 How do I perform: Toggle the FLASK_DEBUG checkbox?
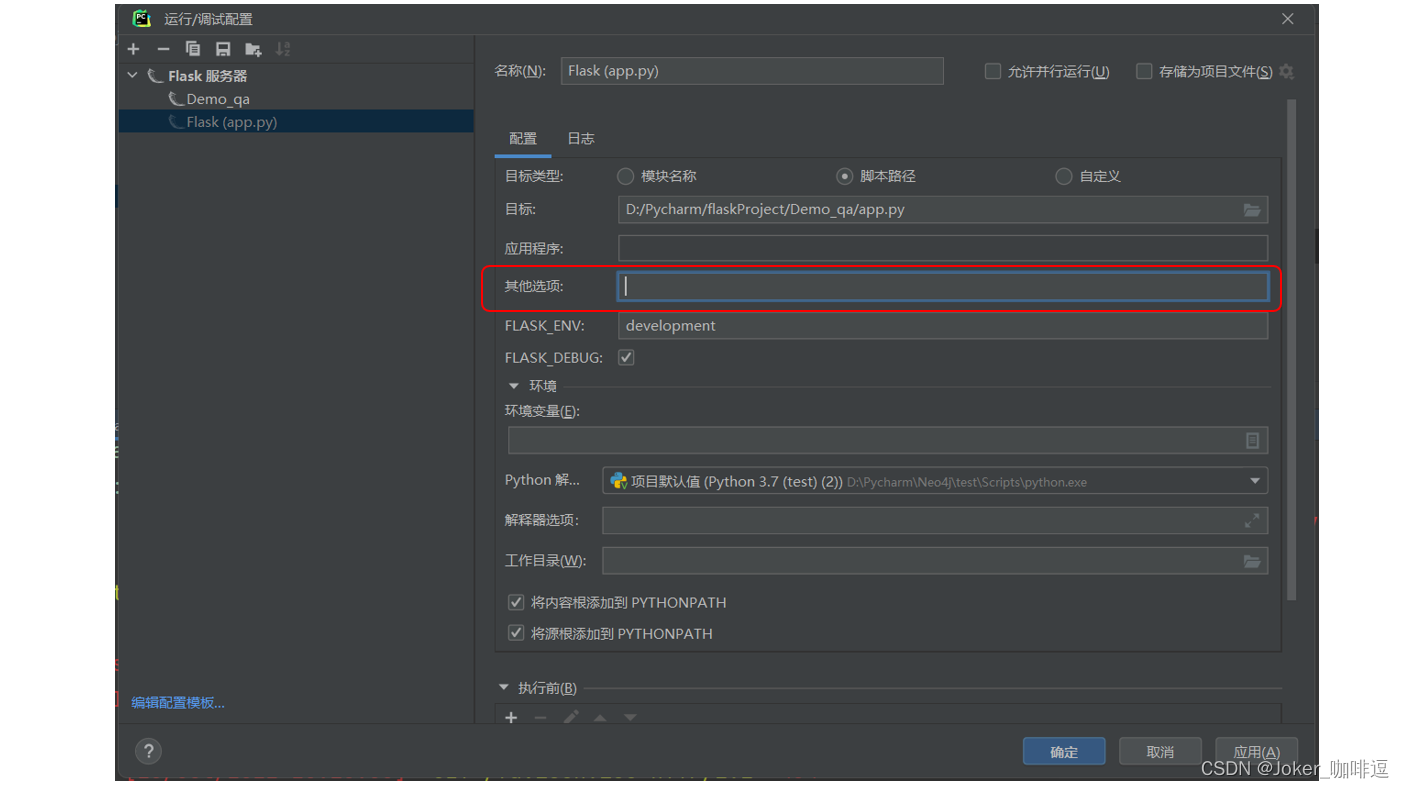pos(626,357)
